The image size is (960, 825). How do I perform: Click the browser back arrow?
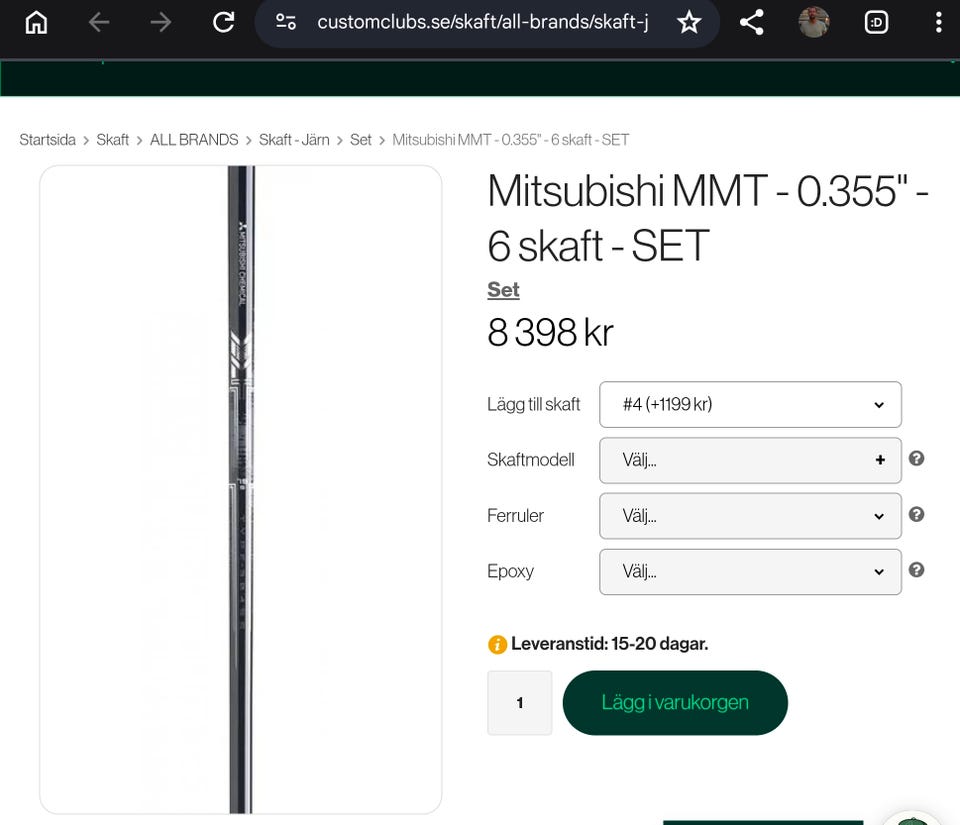[99, 23]
